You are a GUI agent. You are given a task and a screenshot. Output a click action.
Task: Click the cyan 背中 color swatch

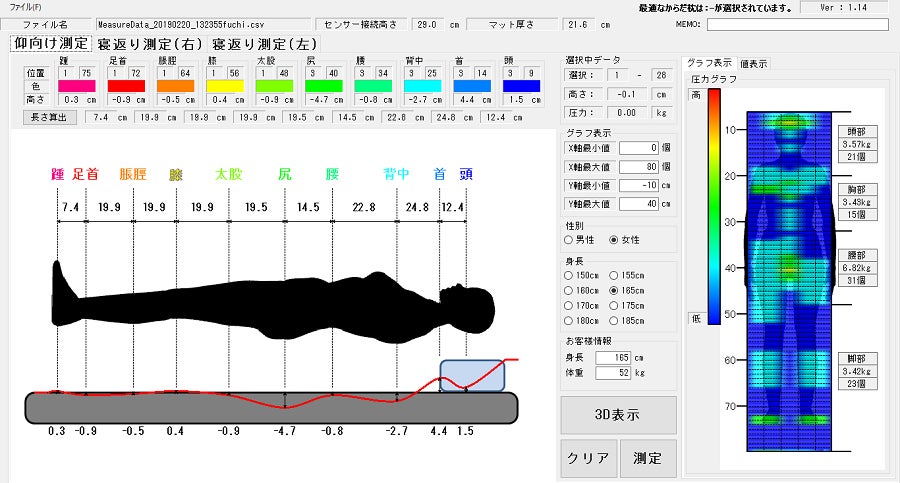pos(418,87)
